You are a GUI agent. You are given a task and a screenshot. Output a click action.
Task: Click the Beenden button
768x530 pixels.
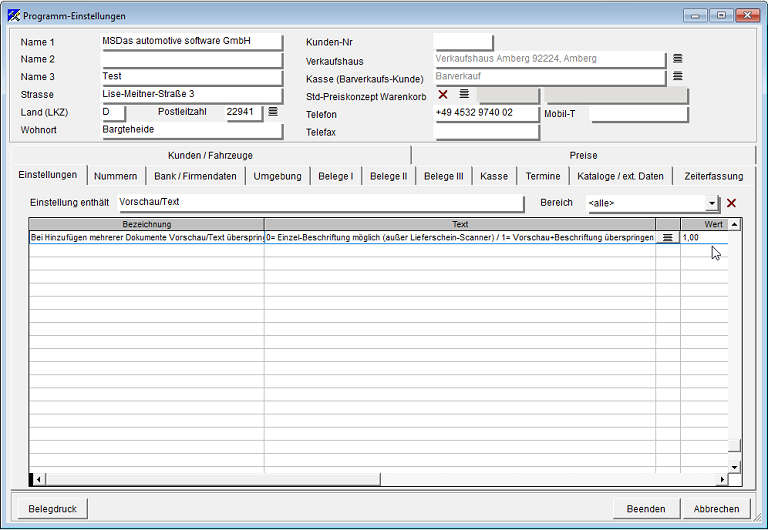646,509
